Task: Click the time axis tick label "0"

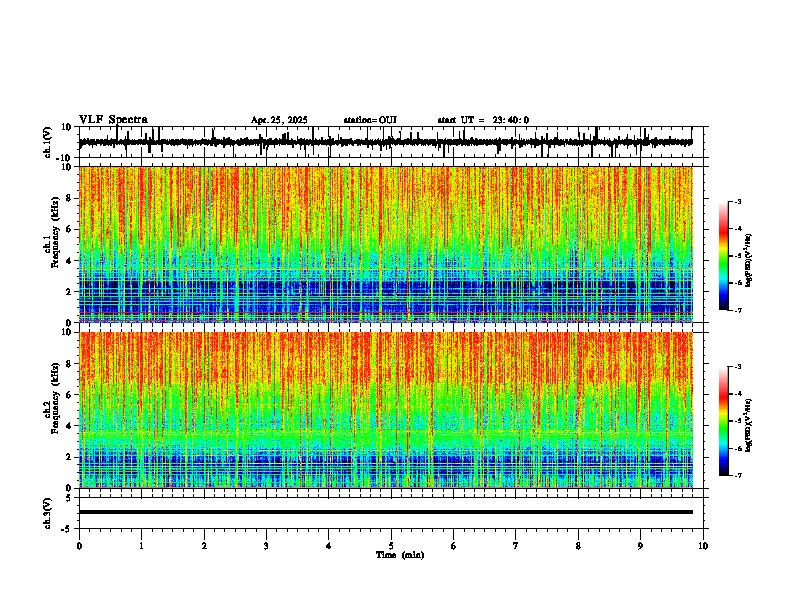Action: 79,546
